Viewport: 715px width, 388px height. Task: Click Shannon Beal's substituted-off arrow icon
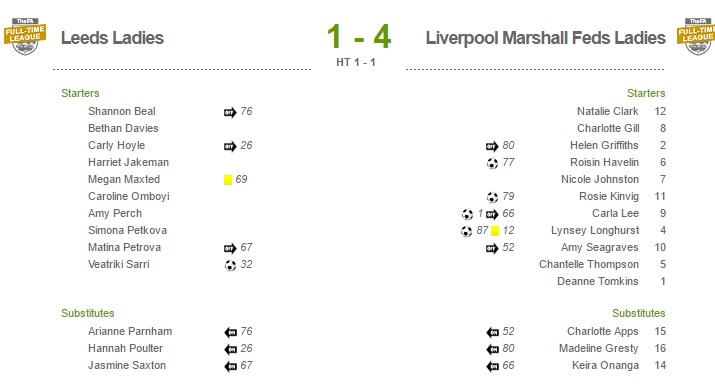pyautogui.click(x=230, y=112)
